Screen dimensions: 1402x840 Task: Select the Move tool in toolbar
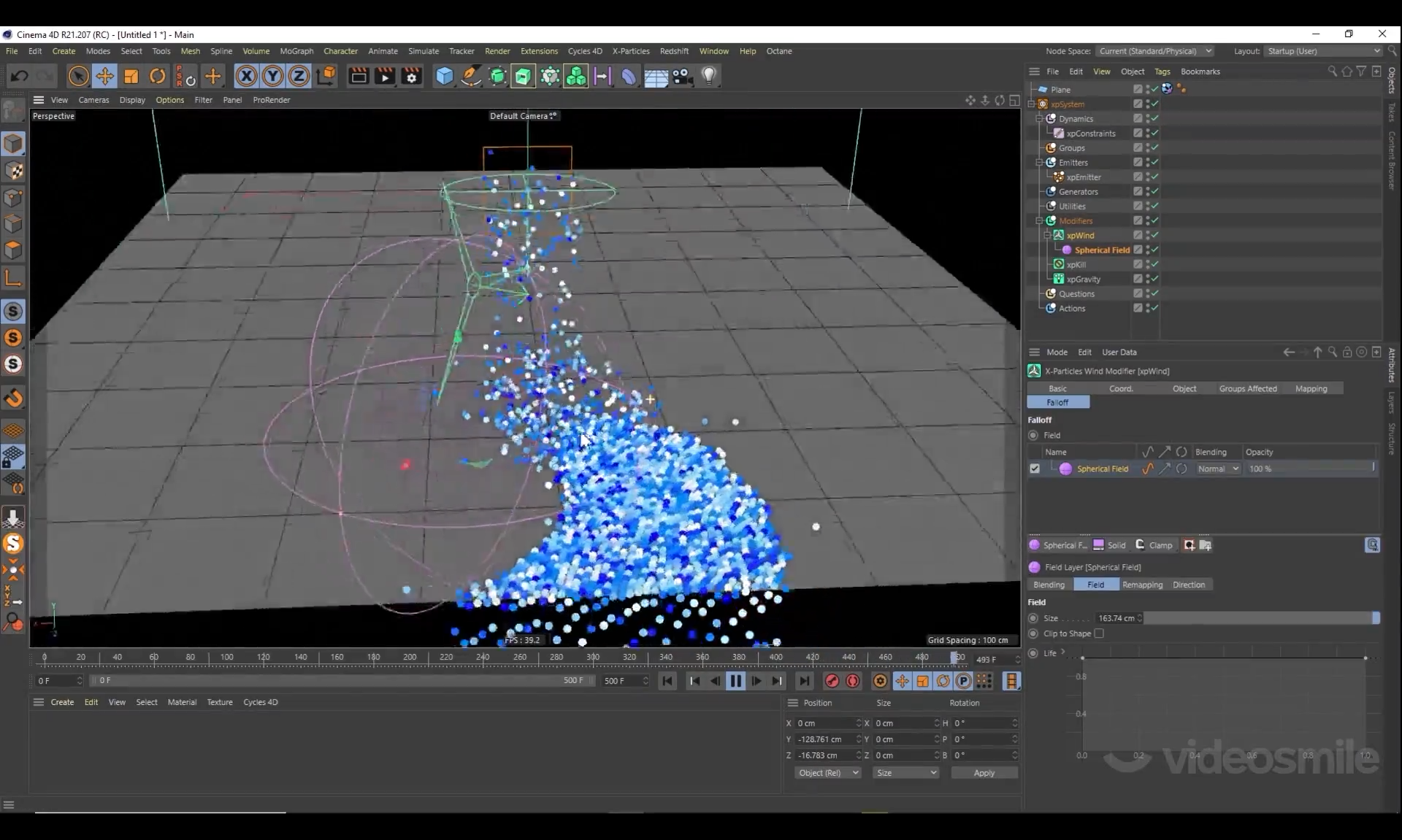coord(104,76)
